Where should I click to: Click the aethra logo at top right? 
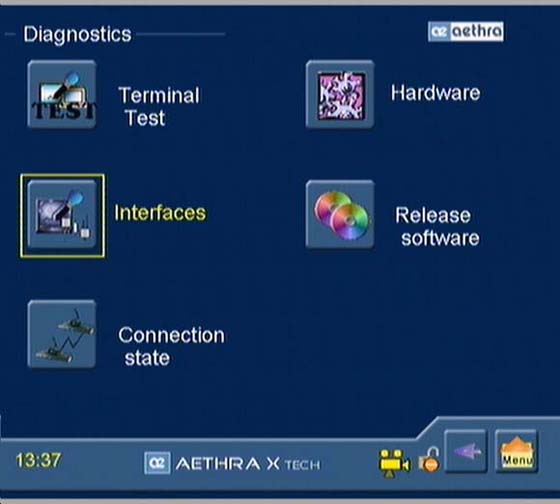tap(466, 31)
